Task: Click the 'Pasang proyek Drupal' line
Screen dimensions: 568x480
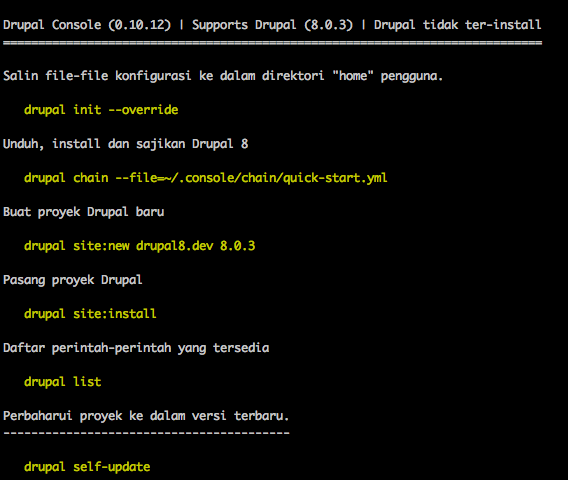Action: (73, 280)
